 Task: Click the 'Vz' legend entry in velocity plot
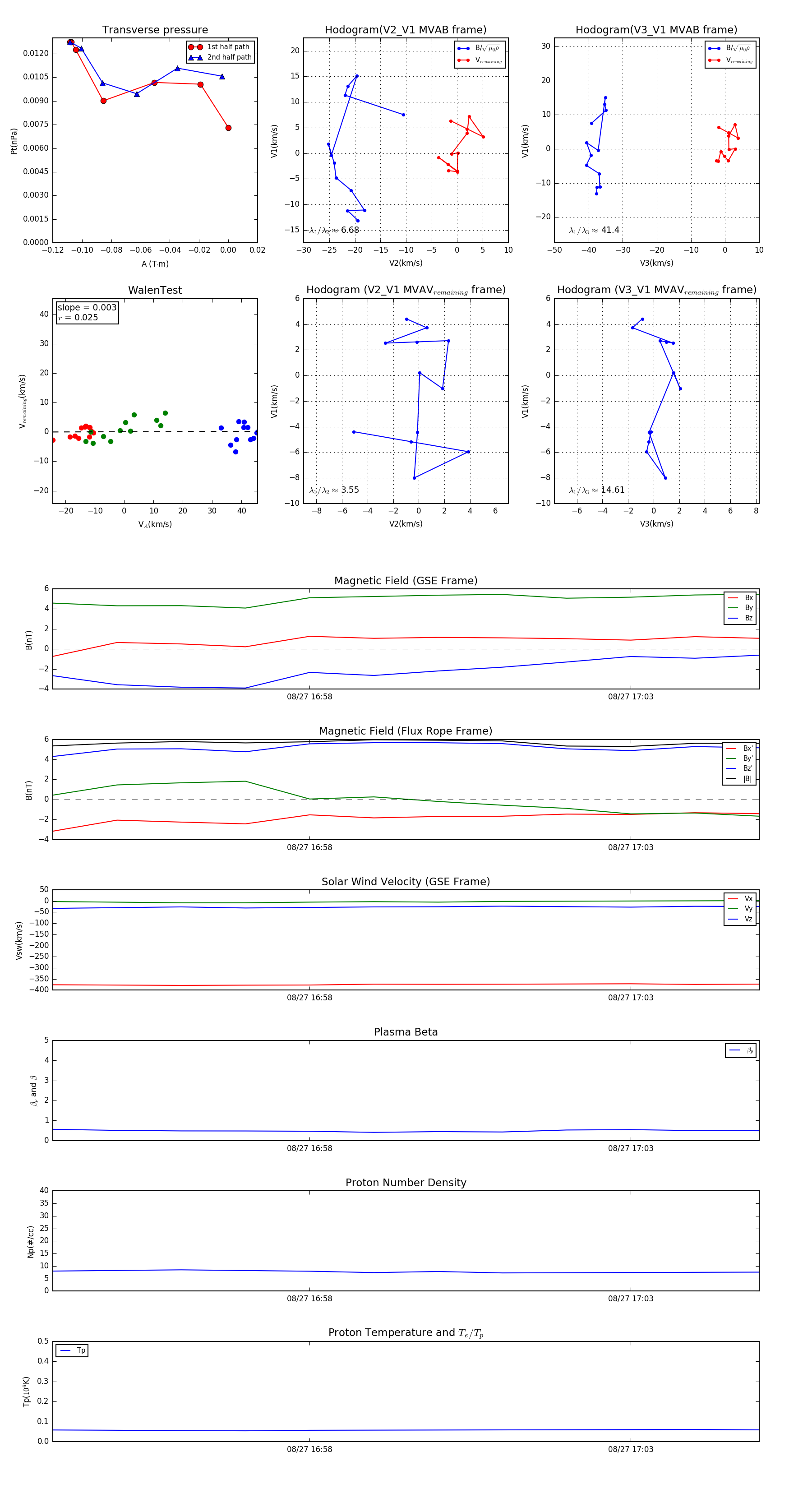point(740,919)
